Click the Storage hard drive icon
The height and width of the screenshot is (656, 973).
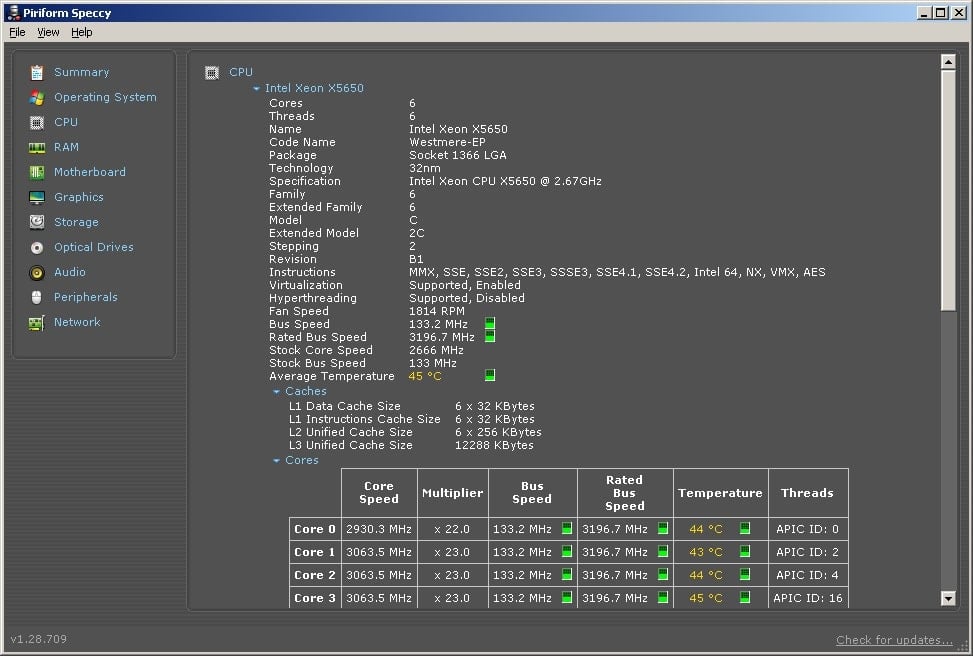click(x=37, y=222)
